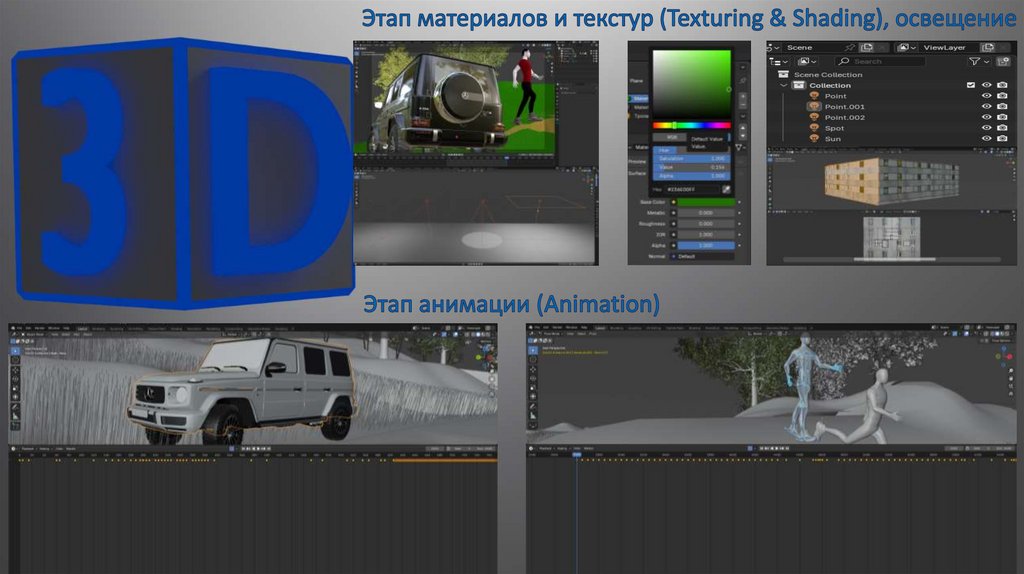The height and width of the screenshot is (574, 1024).
Task: Select the Measure tool in the right animation window
Action: [x=533, y=416]
